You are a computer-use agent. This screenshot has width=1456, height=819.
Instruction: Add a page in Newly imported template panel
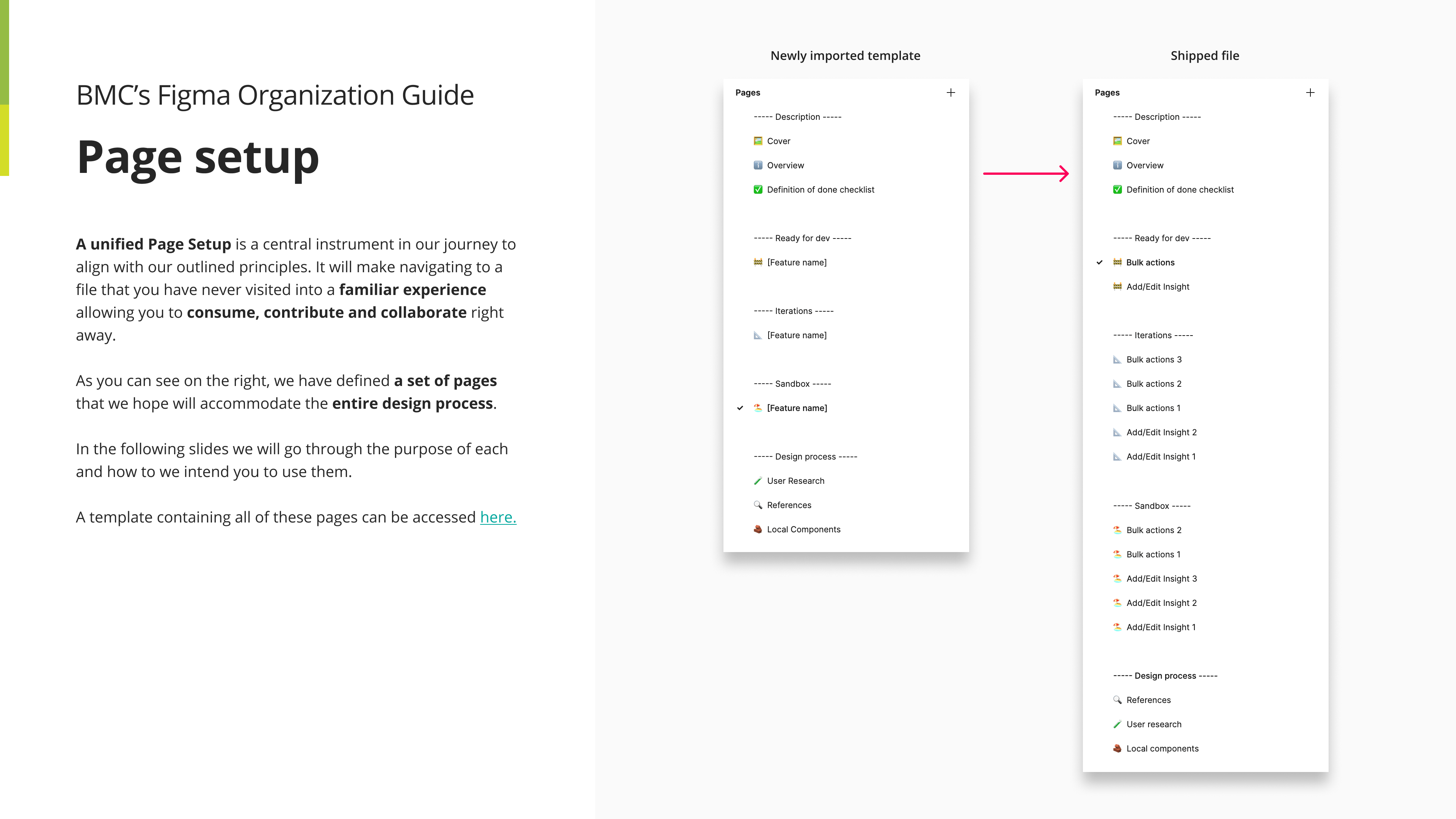(x=951, y=93)
